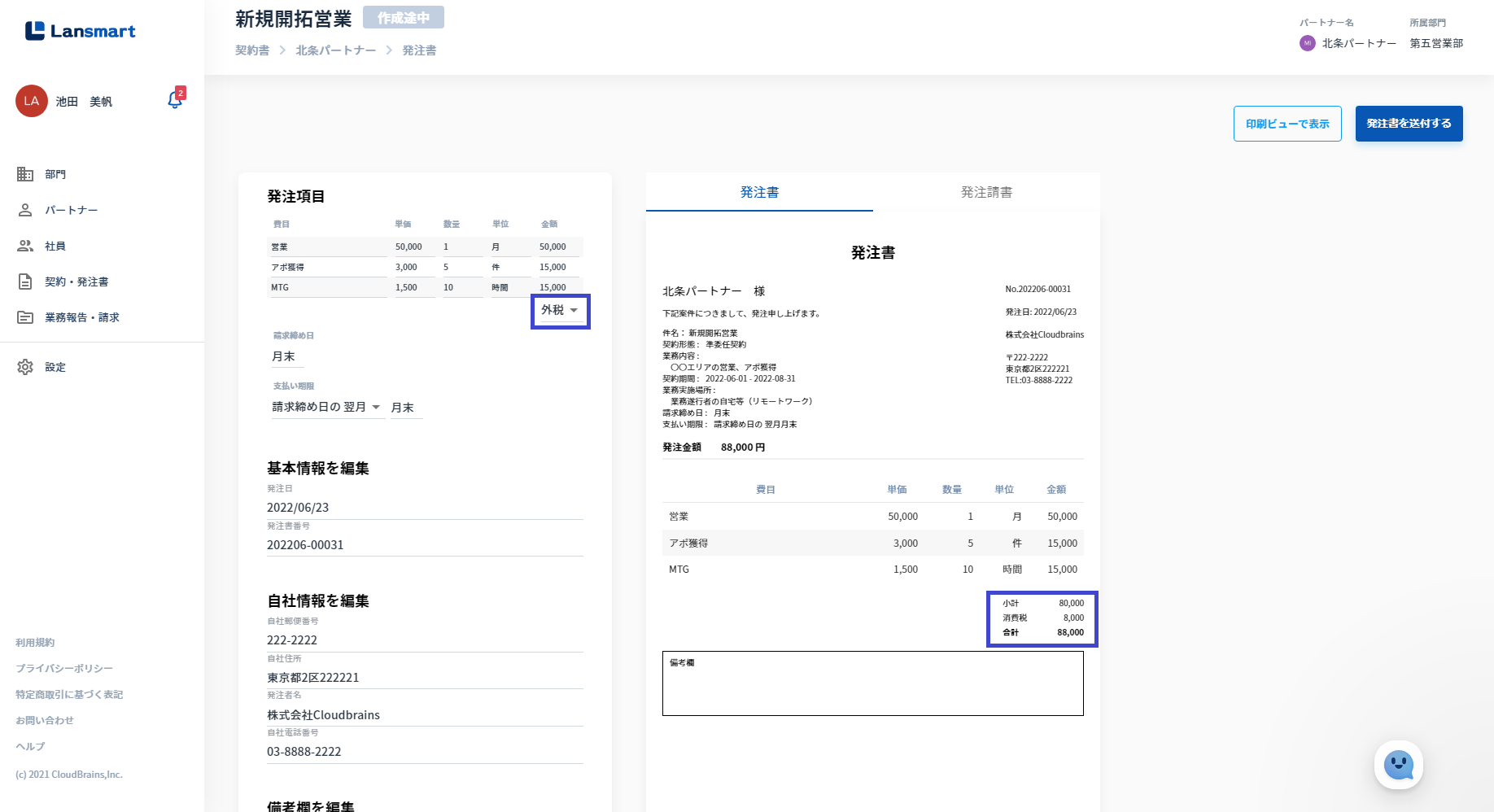
Task: Click the 北条パートナー breadcrumb link
Action: point(336,50)
